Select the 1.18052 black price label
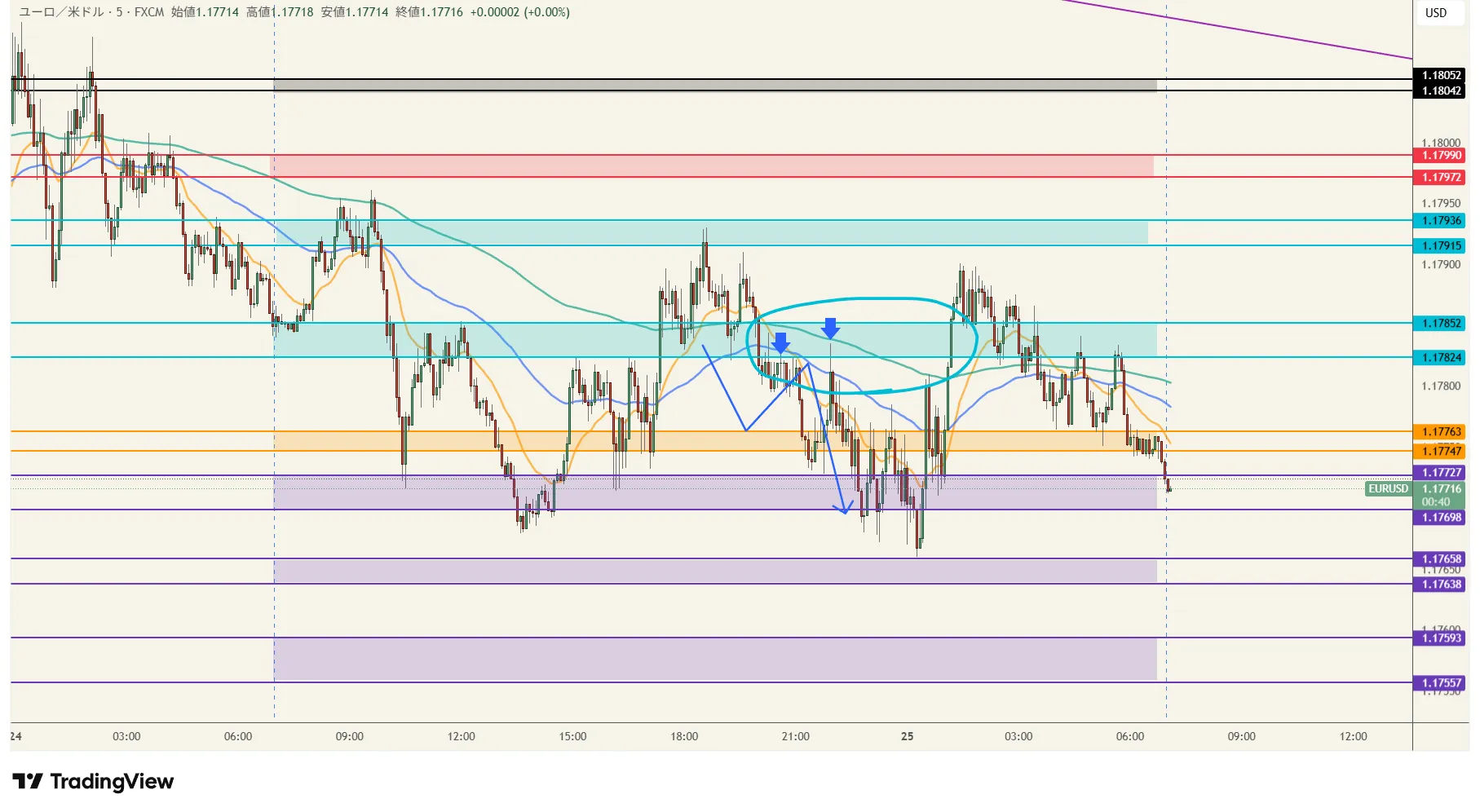Screen dimensions: 1480x812 (1441, 75)
